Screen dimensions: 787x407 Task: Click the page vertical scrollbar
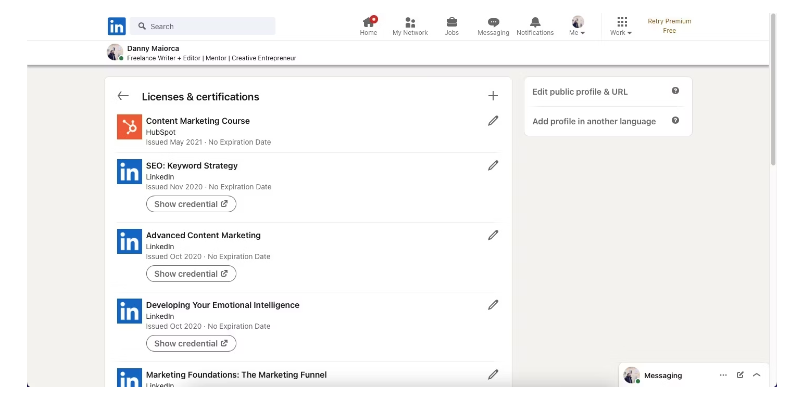pos(773,90)
